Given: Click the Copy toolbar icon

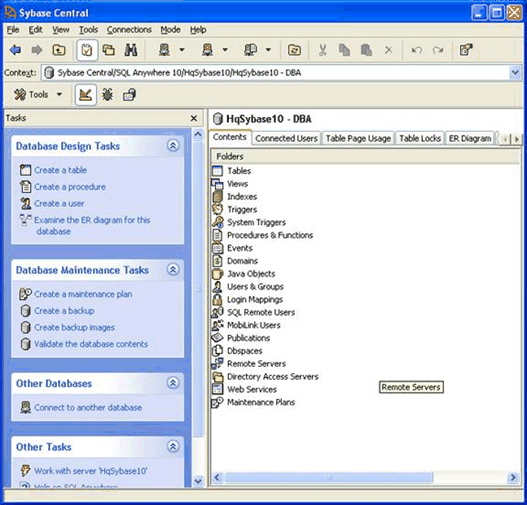Looking at the screenshot, I should click(x=344, y=50).
